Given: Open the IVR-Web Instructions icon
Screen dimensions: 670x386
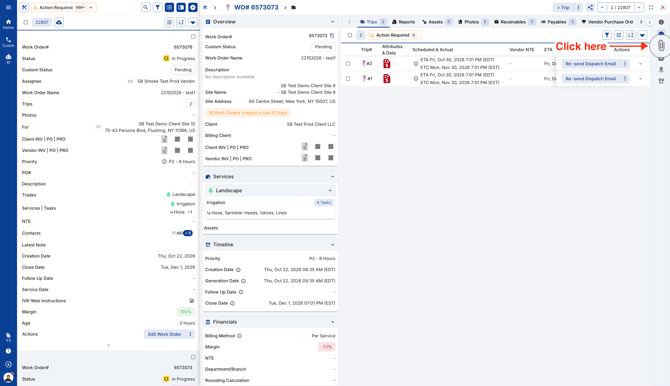Looking at the screenshot, I should [x=191, y=301].
